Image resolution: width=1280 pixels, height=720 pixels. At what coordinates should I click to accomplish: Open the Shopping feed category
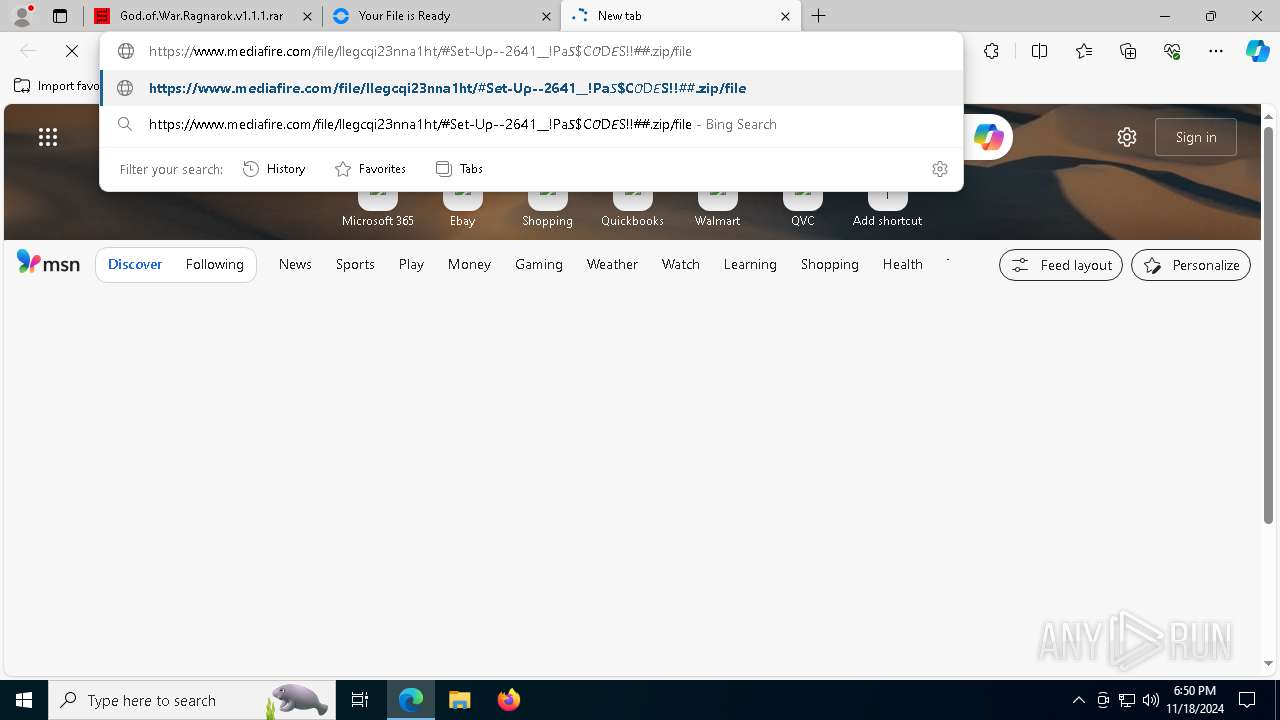tap(830, 264)
